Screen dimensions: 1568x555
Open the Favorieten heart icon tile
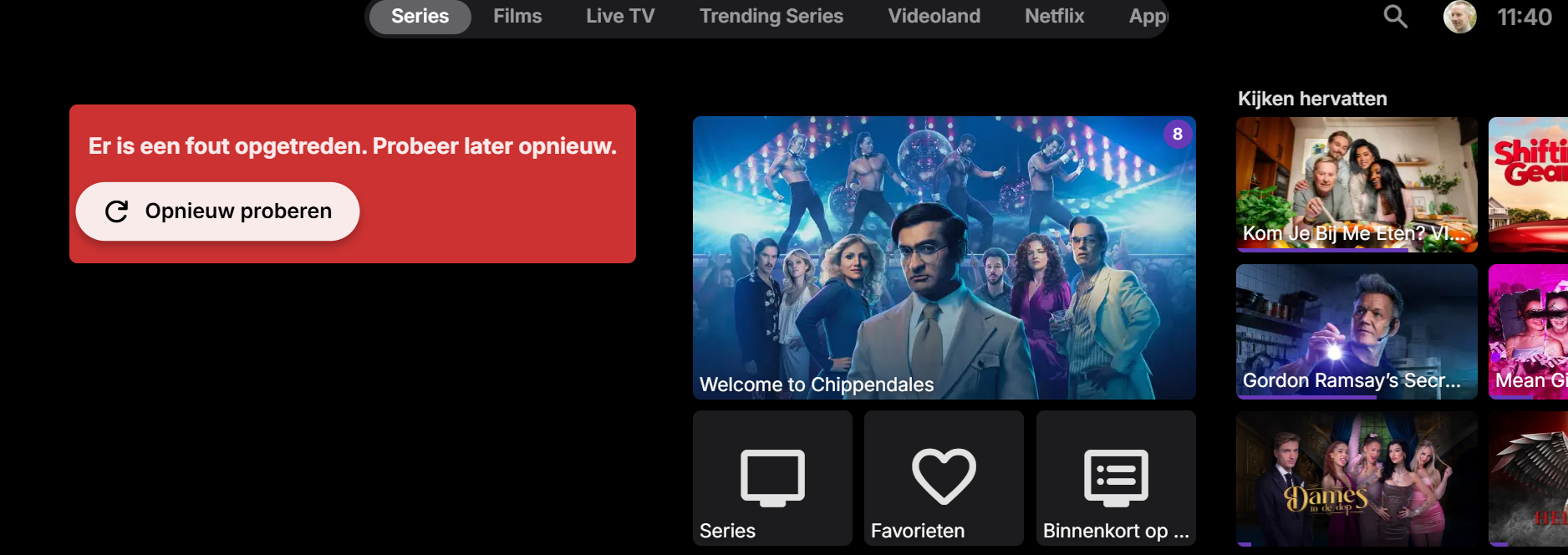tap(944, 478)
